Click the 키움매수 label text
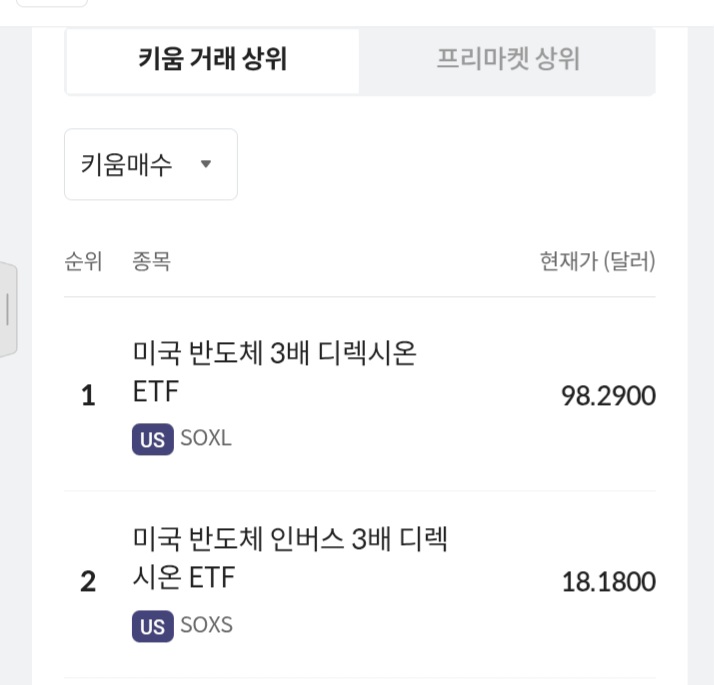The image size is (714, 685). coord(127,164)
